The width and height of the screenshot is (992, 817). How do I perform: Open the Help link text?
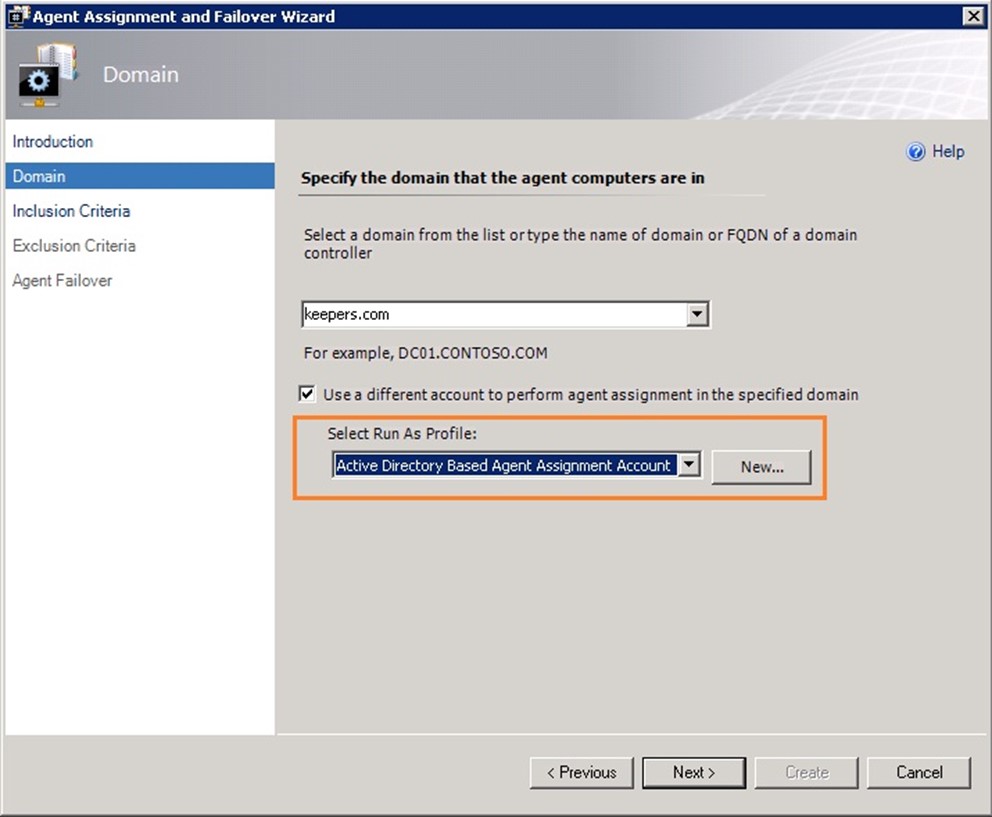(x=948, y=152)
